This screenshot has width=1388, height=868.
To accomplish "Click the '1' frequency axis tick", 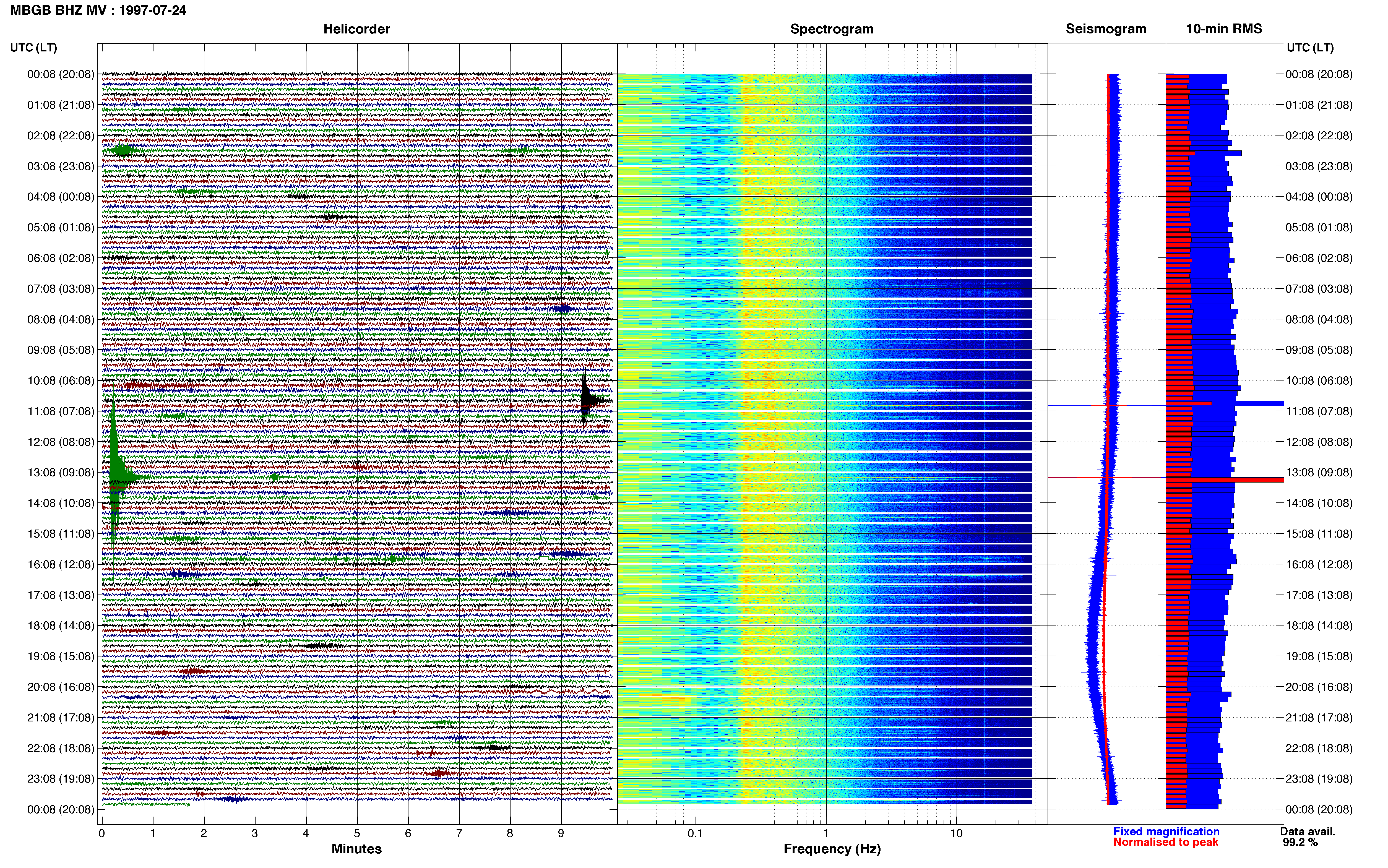I will (826, 833).
